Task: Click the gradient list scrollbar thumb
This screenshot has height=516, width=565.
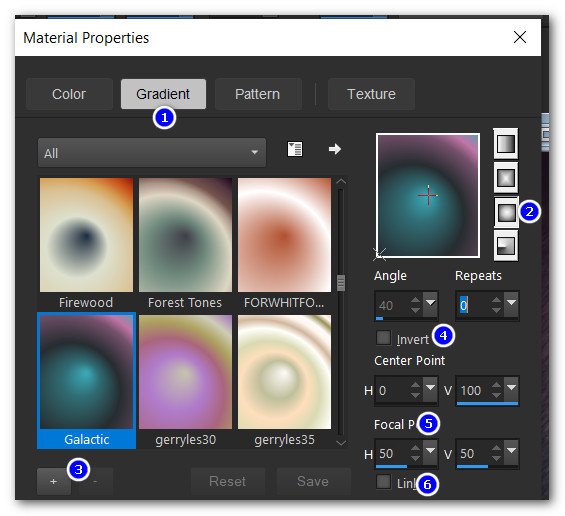Action: click(x=341, y=283)
